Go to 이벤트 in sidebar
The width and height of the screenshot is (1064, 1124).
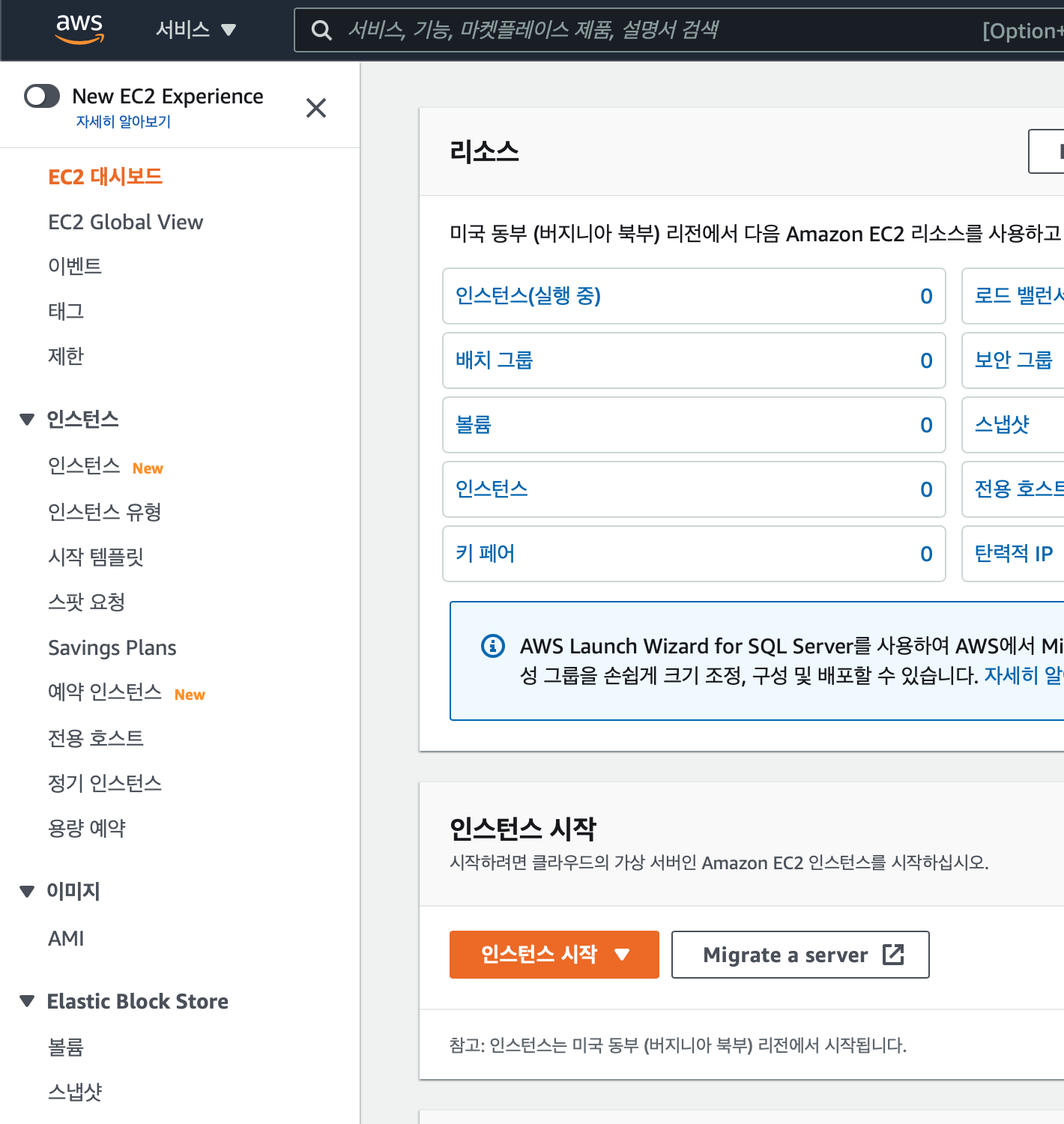click(x=75, y=266)
